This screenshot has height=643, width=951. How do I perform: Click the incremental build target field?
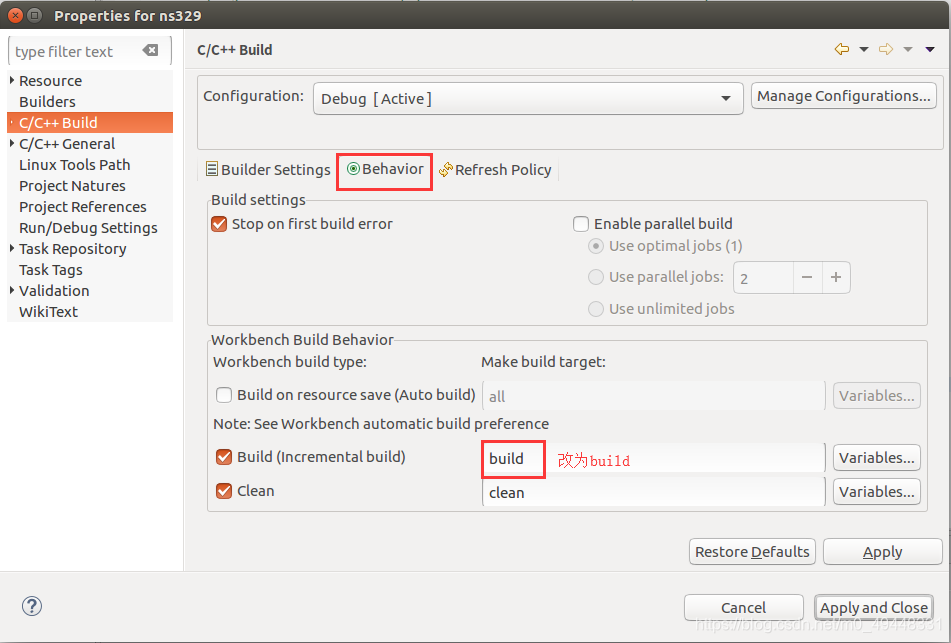[653, 458]
